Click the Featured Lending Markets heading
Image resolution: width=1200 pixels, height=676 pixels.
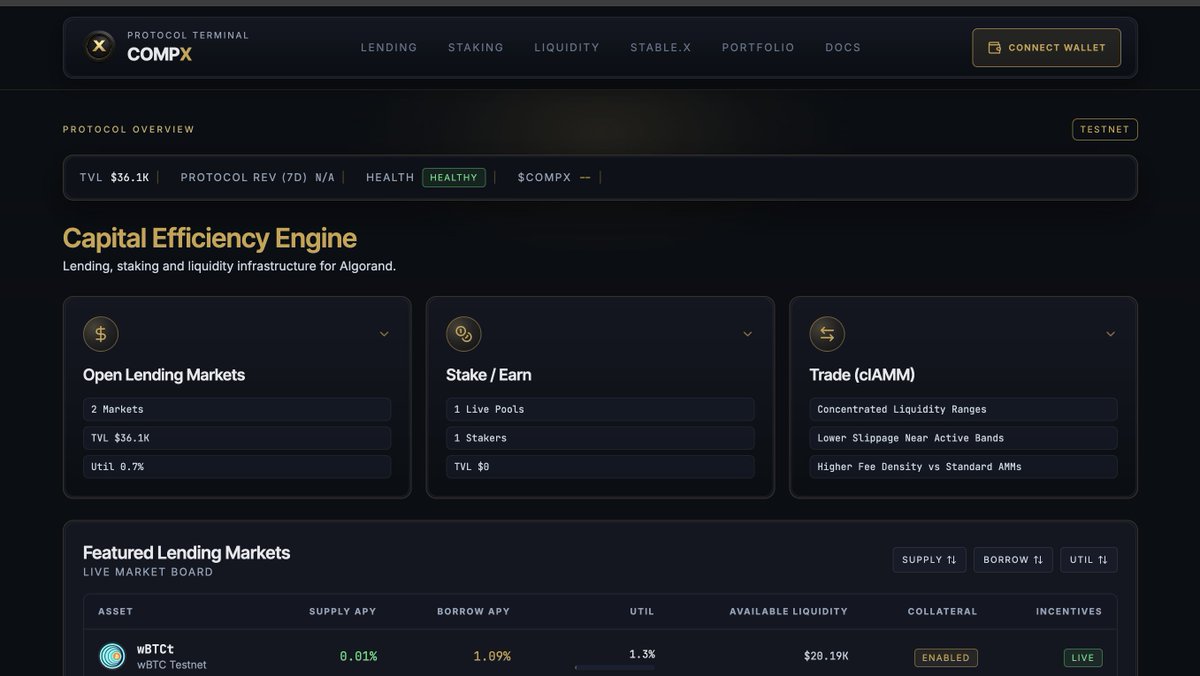(x=186, y=552)
